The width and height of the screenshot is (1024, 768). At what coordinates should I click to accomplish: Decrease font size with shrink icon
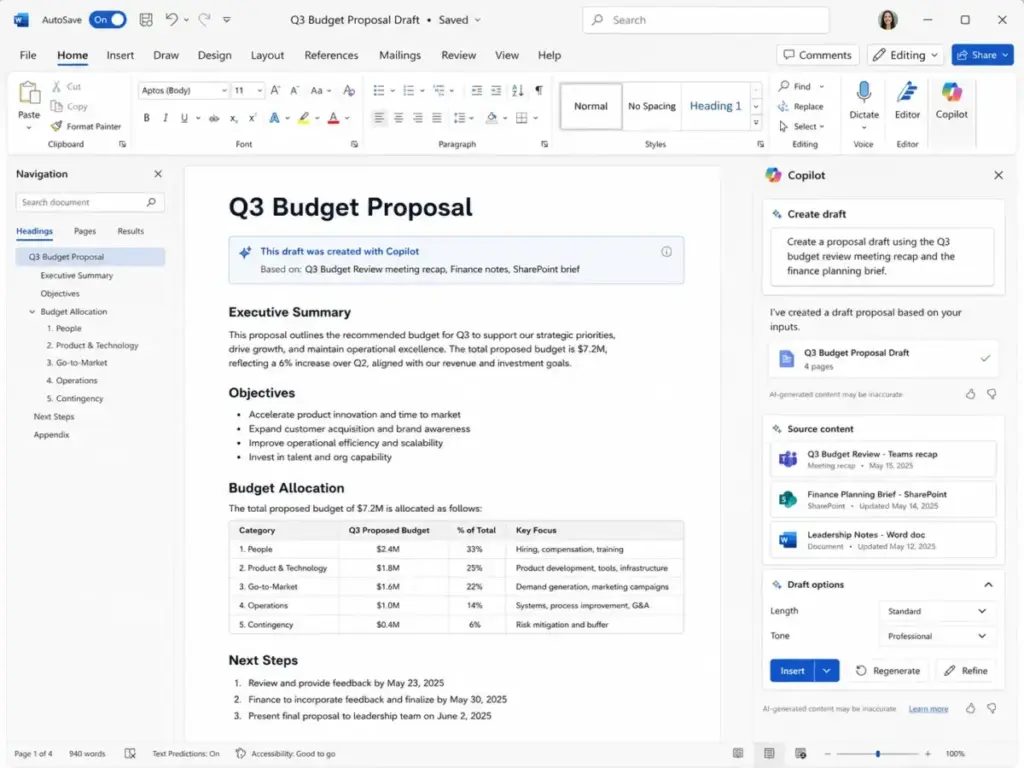(x=295, y=90)
